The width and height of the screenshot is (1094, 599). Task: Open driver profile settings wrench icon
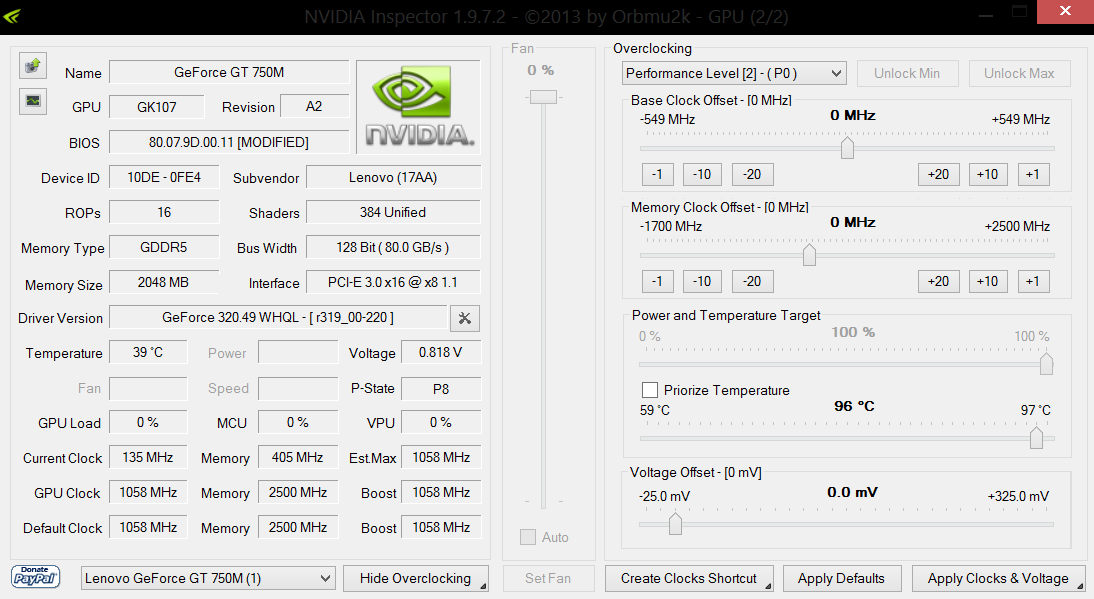click(x=465, y=318)
